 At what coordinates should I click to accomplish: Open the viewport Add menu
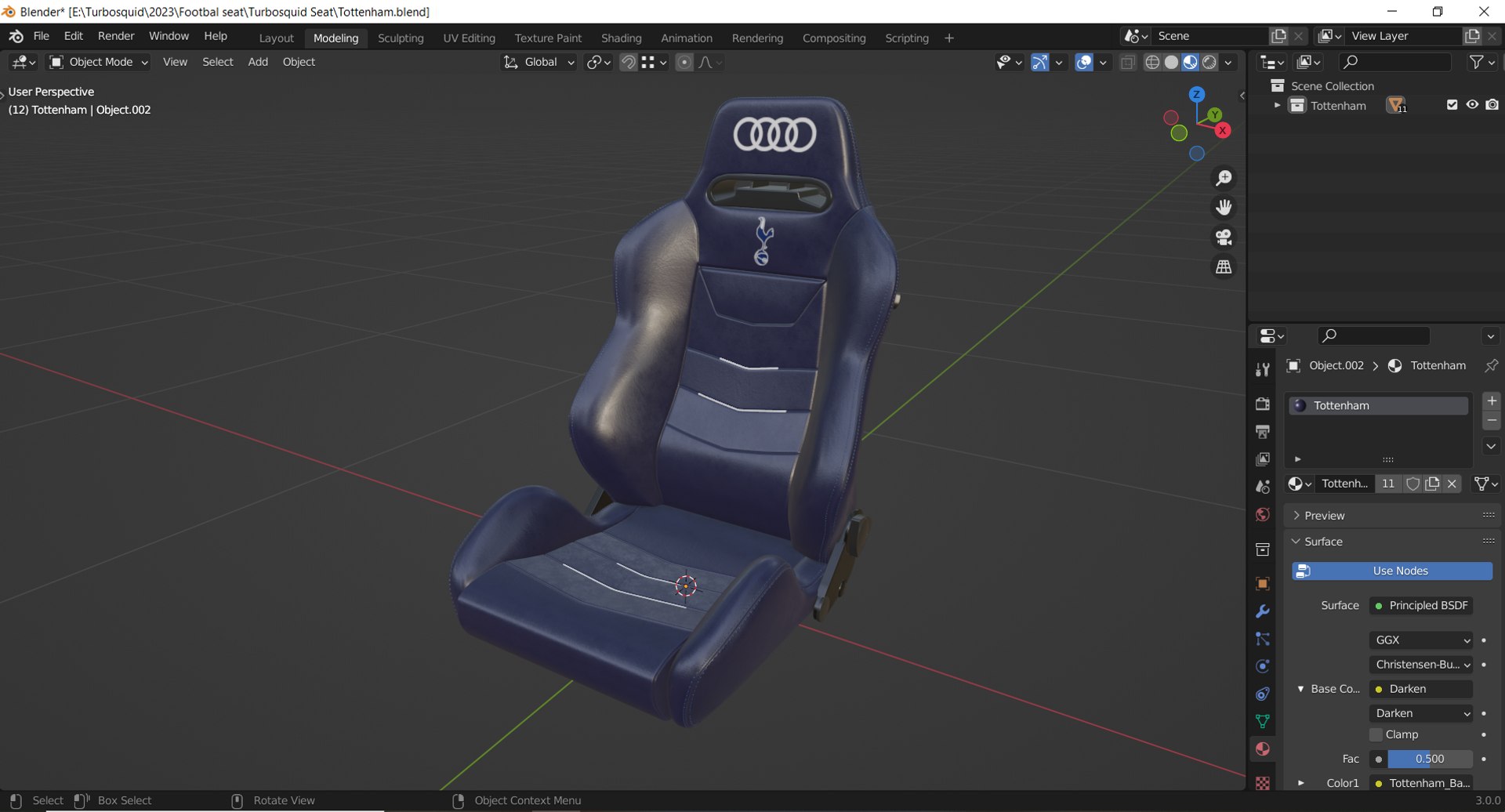coord(258,62)
